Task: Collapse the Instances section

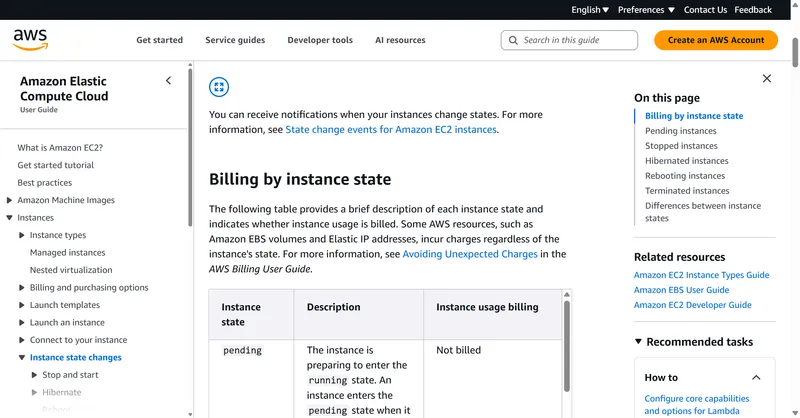Action: [x=9, y=217]
